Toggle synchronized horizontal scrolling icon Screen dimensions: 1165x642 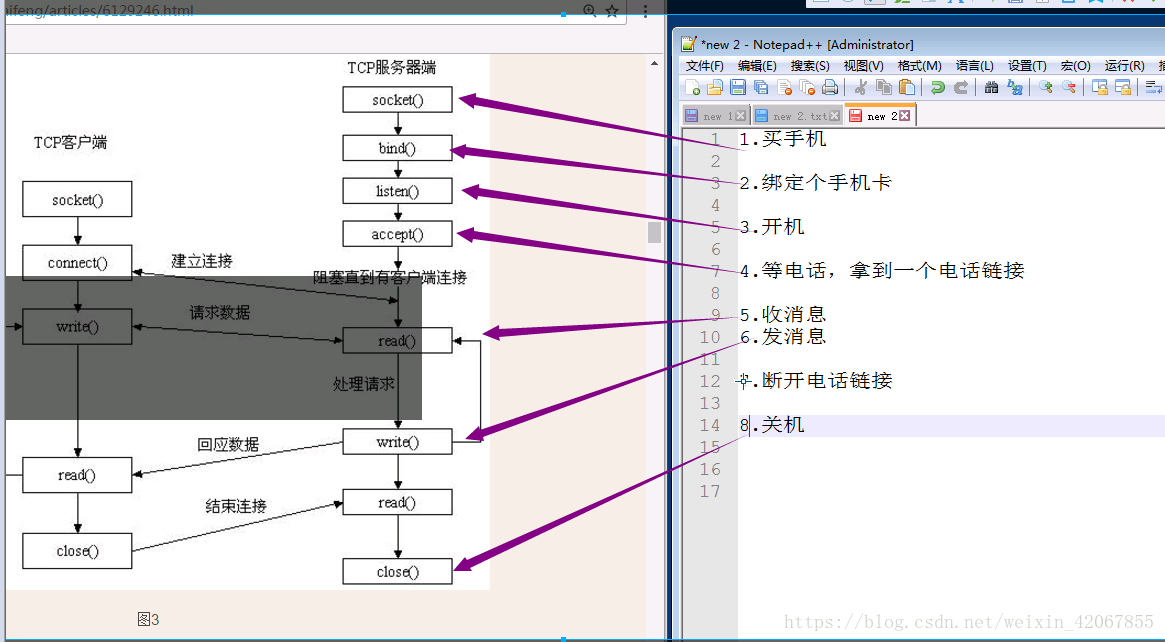(x=1123, y=88)
